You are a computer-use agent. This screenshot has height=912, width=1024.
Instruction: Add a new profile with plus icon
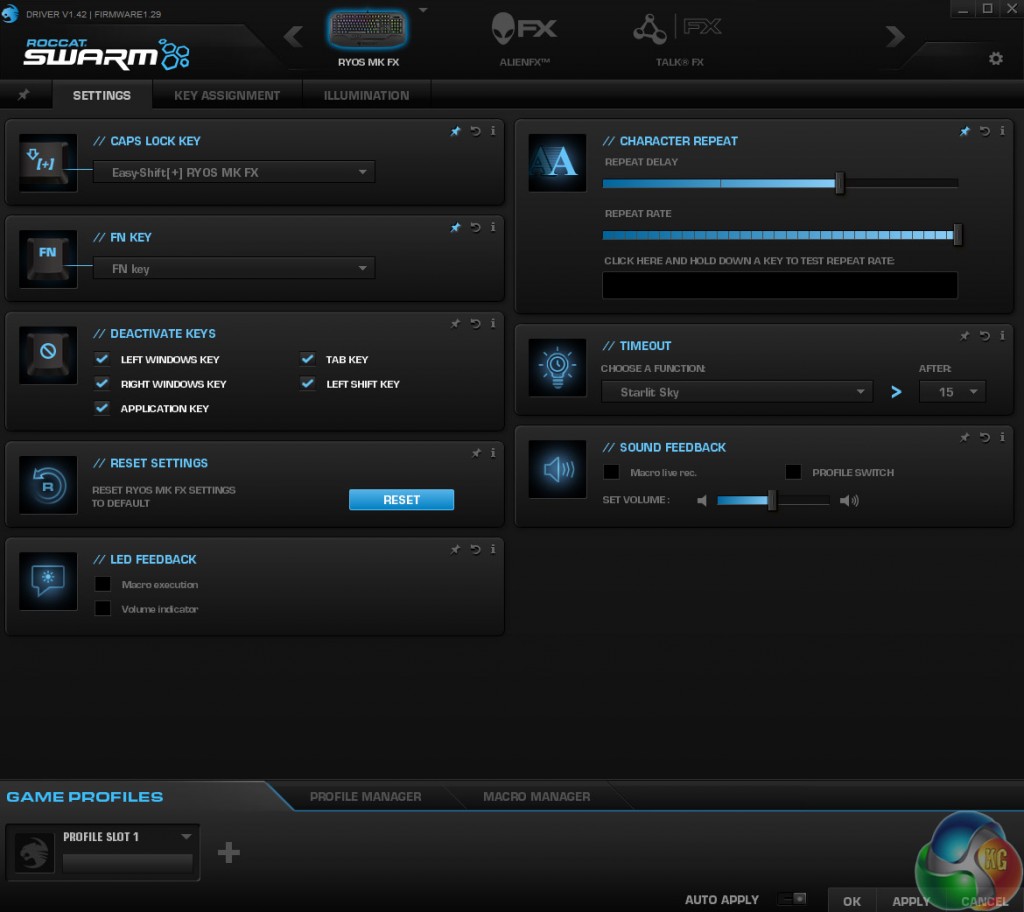[229, 852]
